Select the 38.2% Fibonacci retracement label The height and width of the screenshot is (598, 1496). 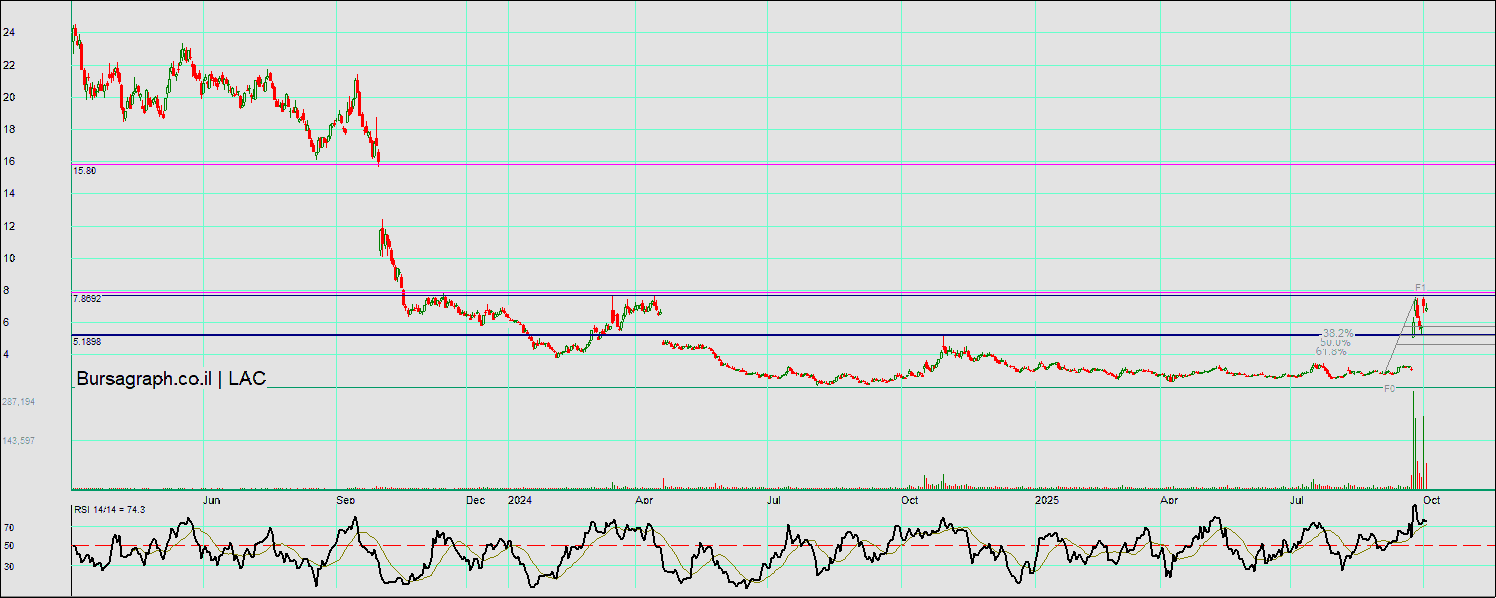(x=1337, y=333)
